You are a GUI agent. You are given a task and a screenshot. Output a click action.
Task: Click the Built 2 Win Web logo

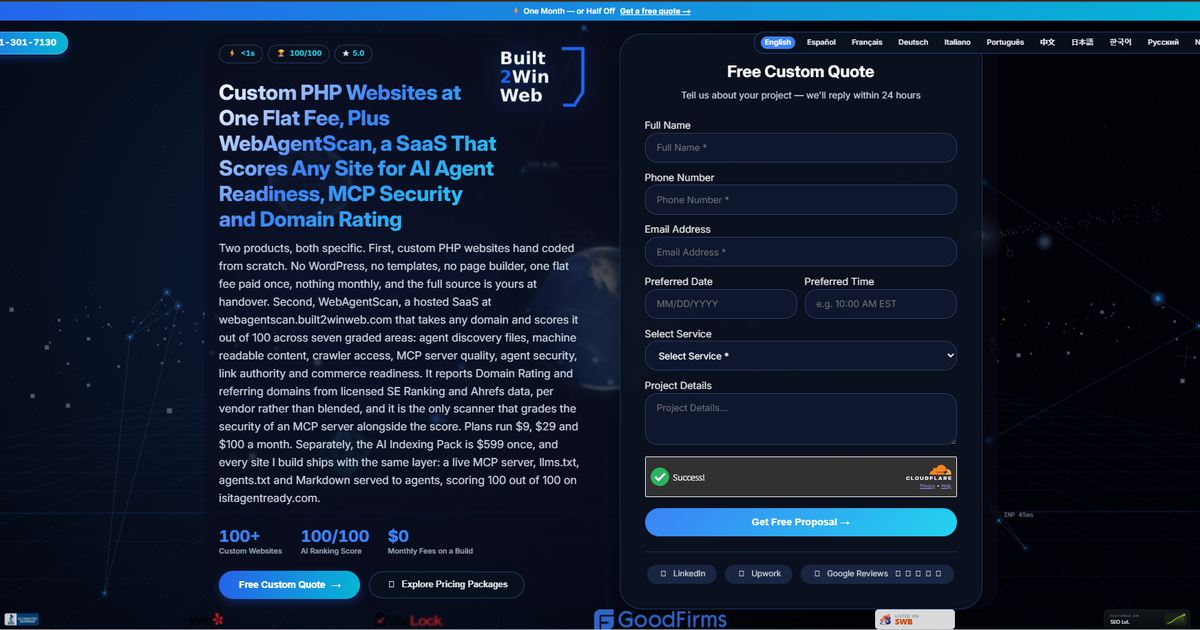[x=541, y=76]
